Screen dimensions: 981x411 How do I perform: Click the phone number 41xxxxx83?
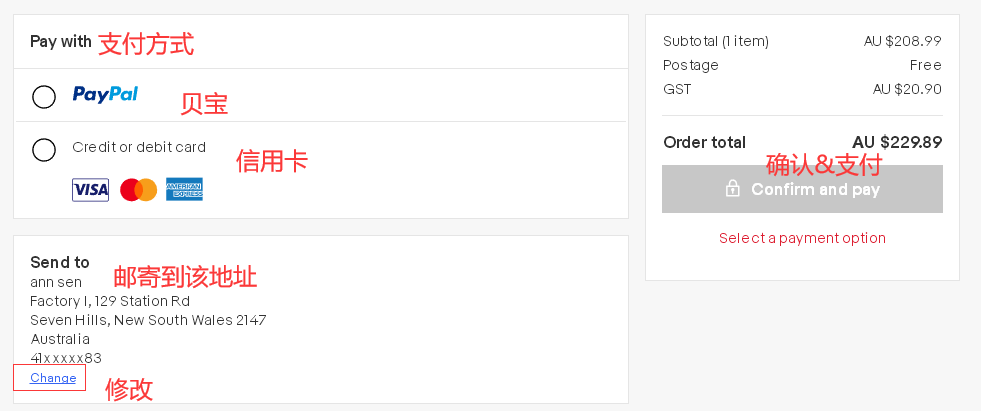(66, 358)
